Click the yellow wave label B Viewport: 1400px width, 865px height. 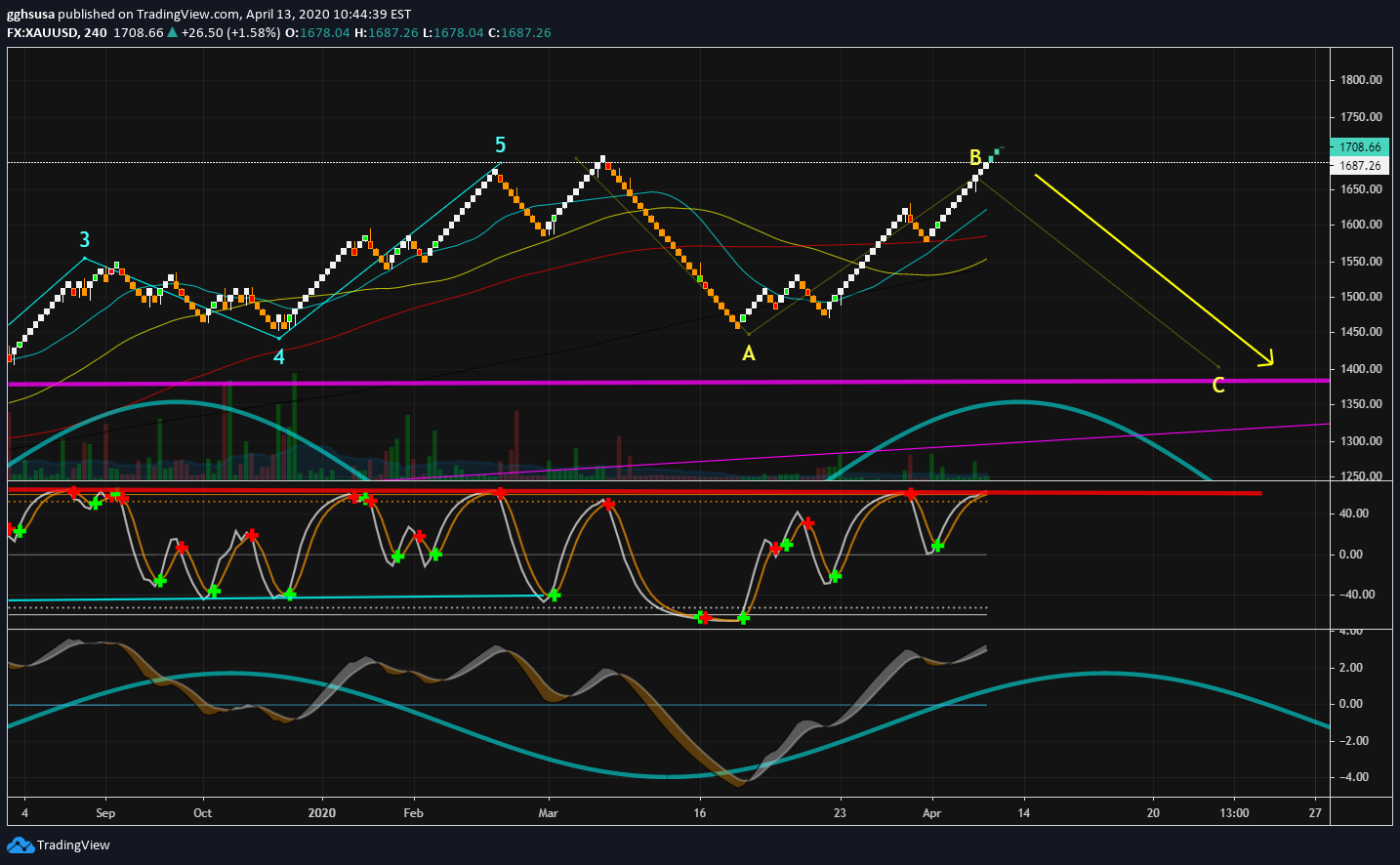[x=975, y=157]
